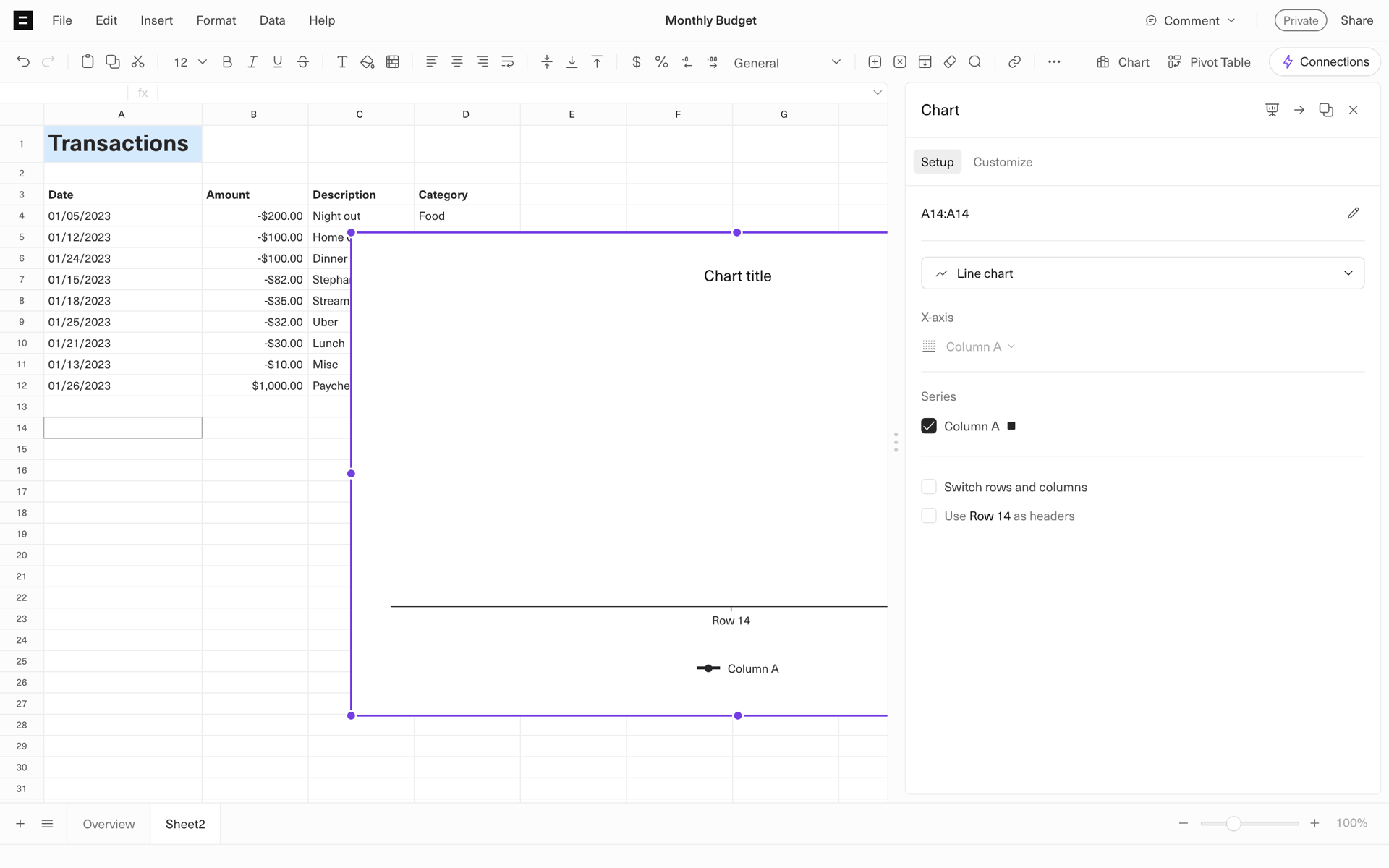1389x868 pixels.
Task: Select the Sheet2 tab
Action: (x=185, y=824)
